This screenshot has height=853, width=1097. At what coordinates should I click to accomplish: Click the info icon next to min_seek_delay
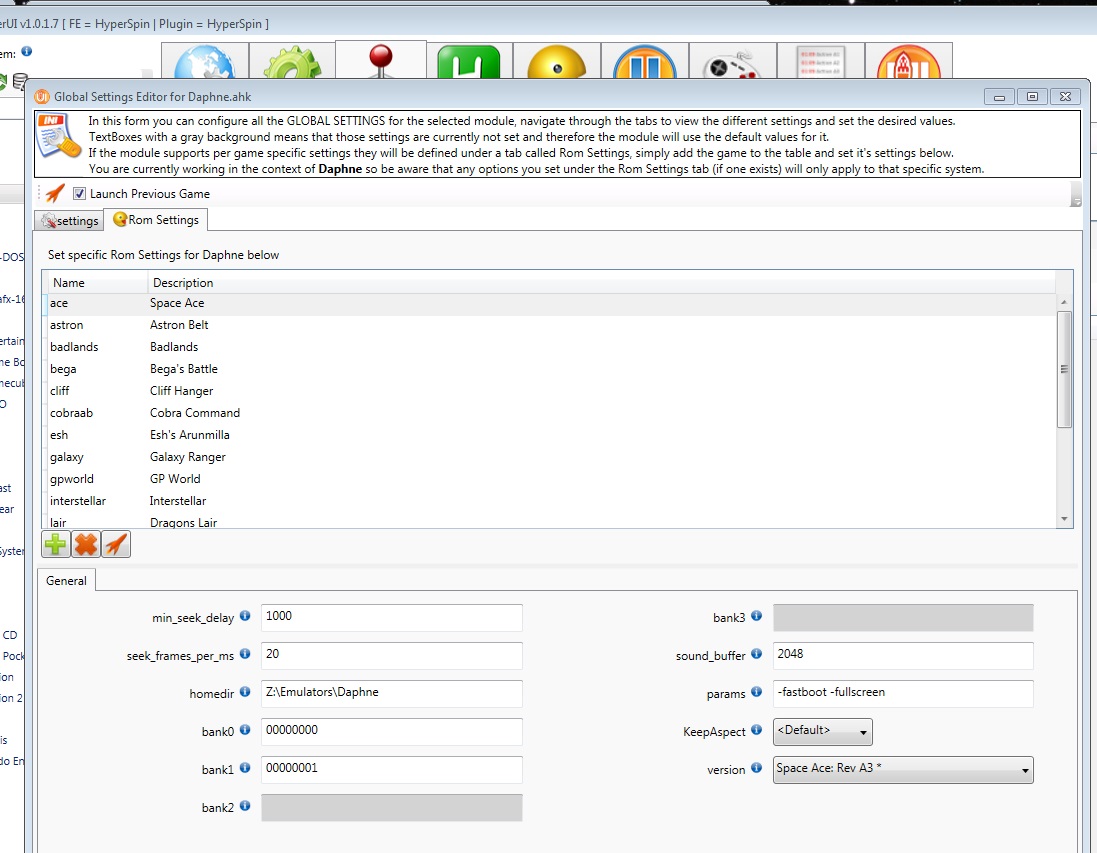coord(245,617)
